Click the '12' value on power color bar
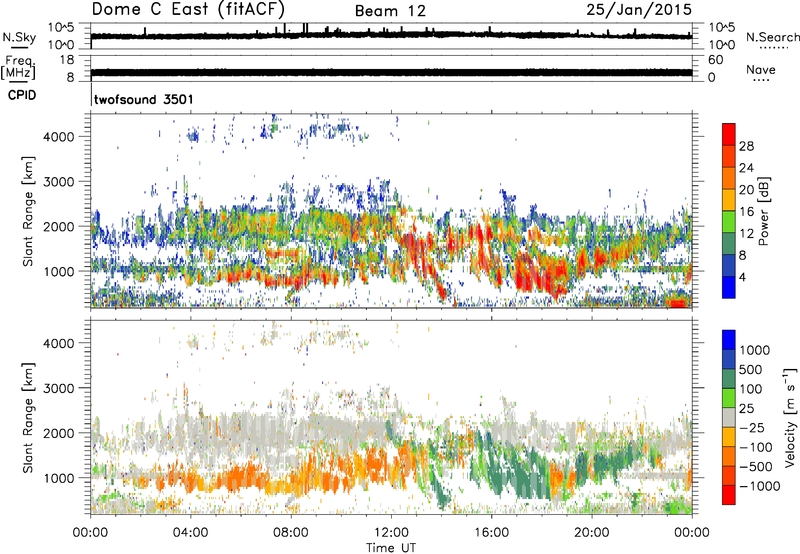 pyautogui.click(x=746, y=234)
